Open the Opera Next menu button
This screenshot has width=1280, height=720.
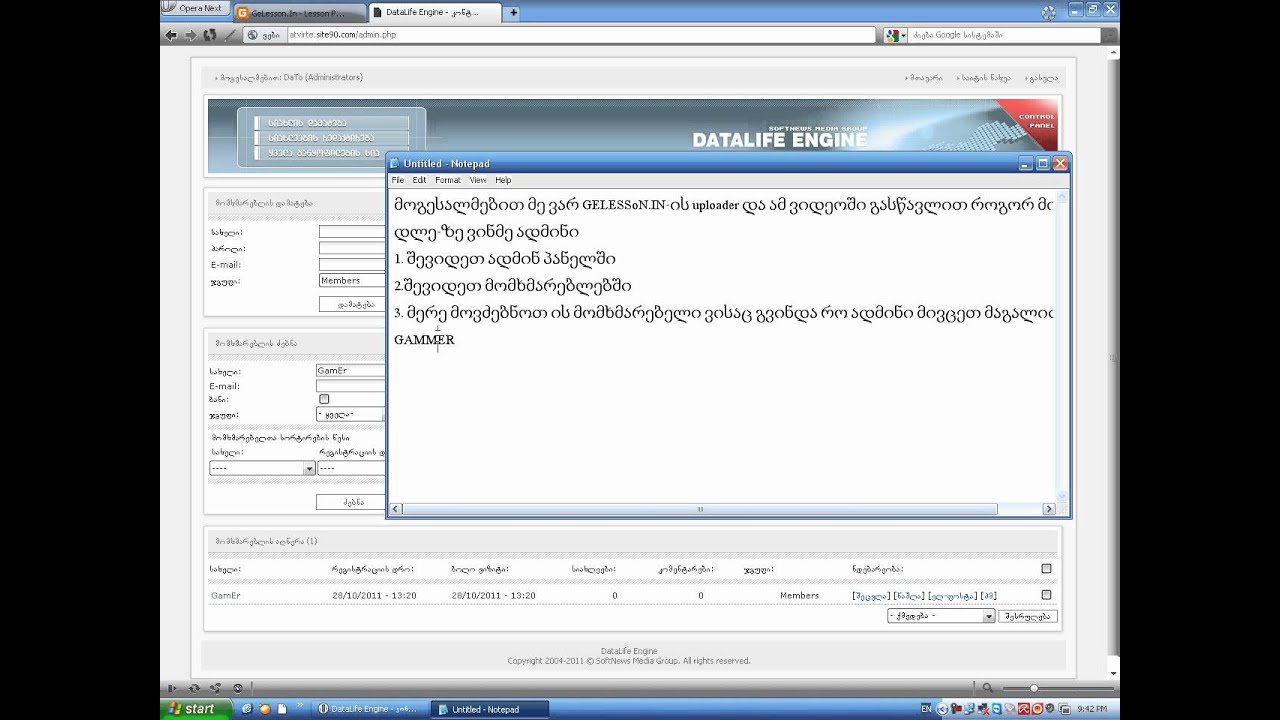click(x=195, y=8)
